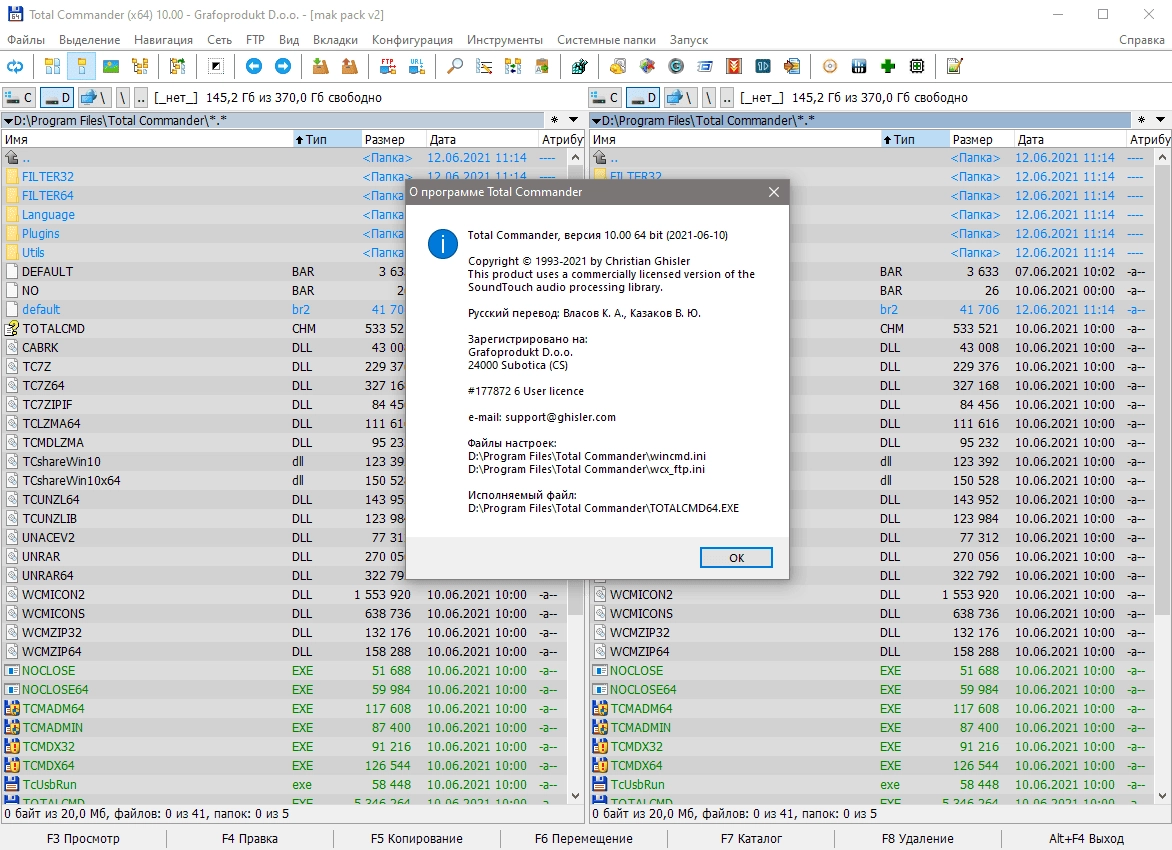Go to root '\' in the left panel

tap(123, 97)
